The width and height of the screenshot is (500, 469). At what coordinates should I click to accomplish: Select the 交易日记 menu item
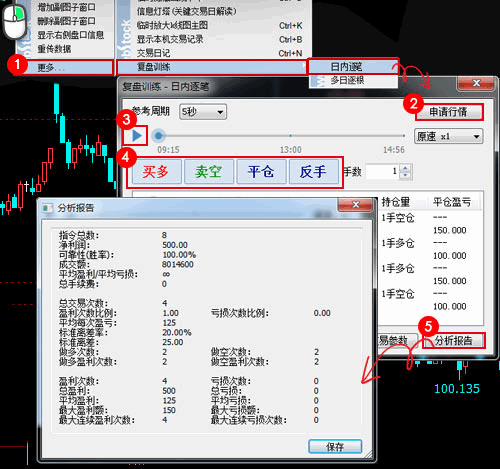[214, 53]
